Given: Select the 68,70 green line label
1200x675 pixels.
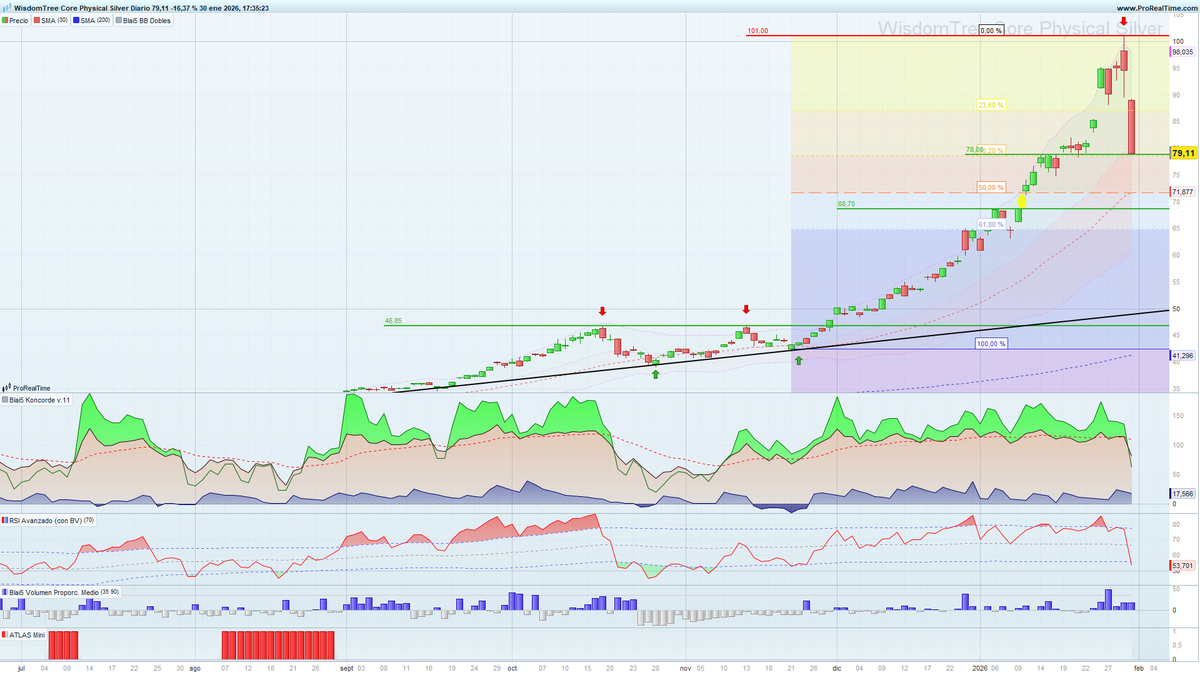Looking at the screenshot, I should click(x=846, y=204).
